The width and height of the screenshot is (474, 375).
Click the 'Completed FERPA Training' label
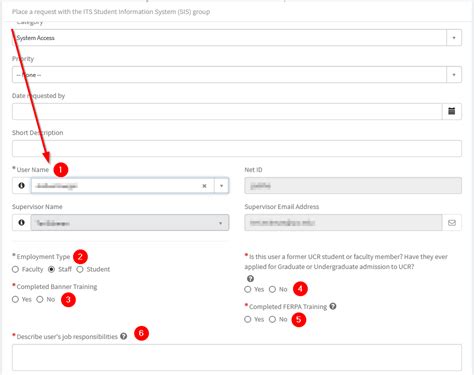tap(288, 307)
